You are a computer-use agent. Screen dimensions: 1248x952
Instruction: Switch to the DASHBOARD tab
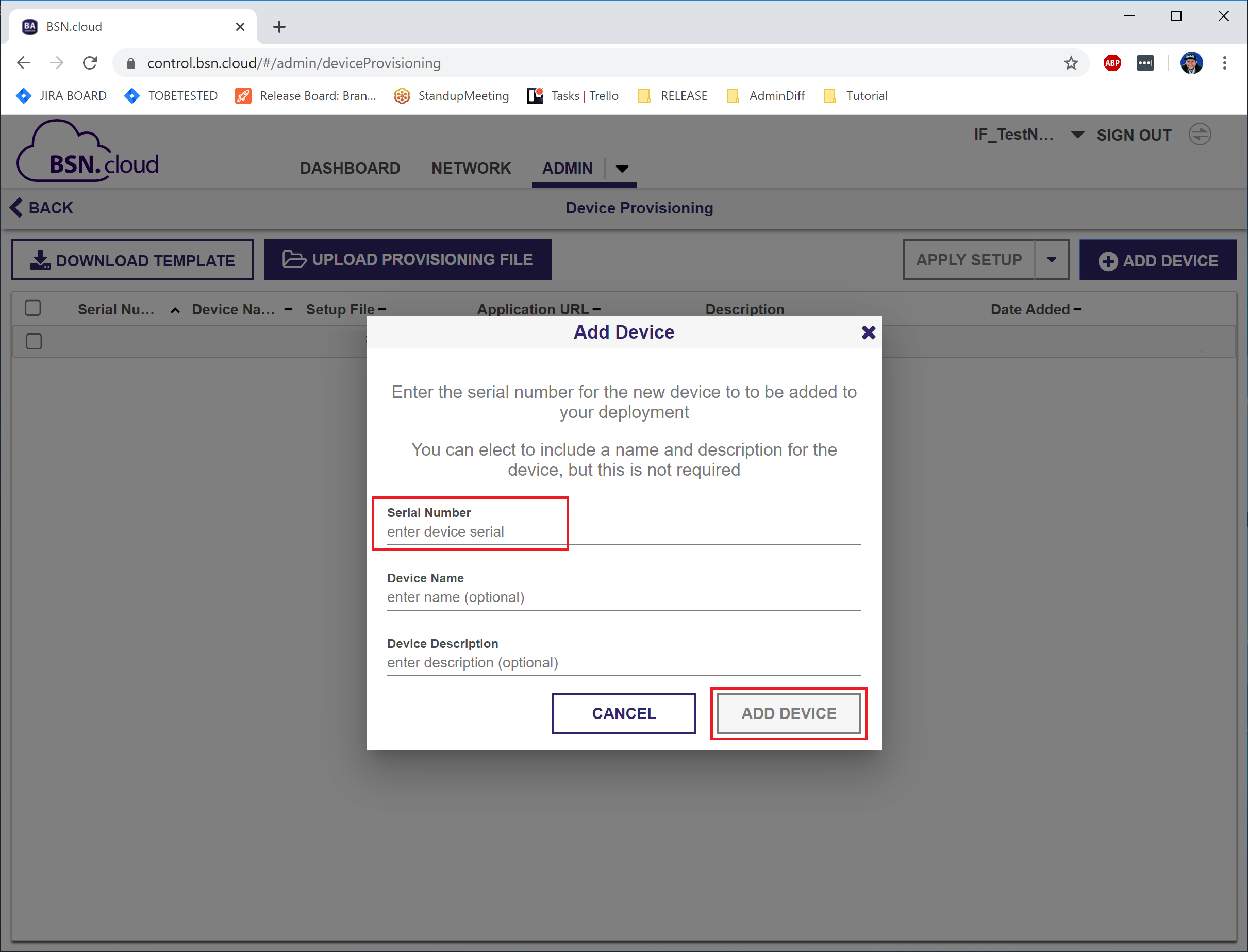[350, 169]
